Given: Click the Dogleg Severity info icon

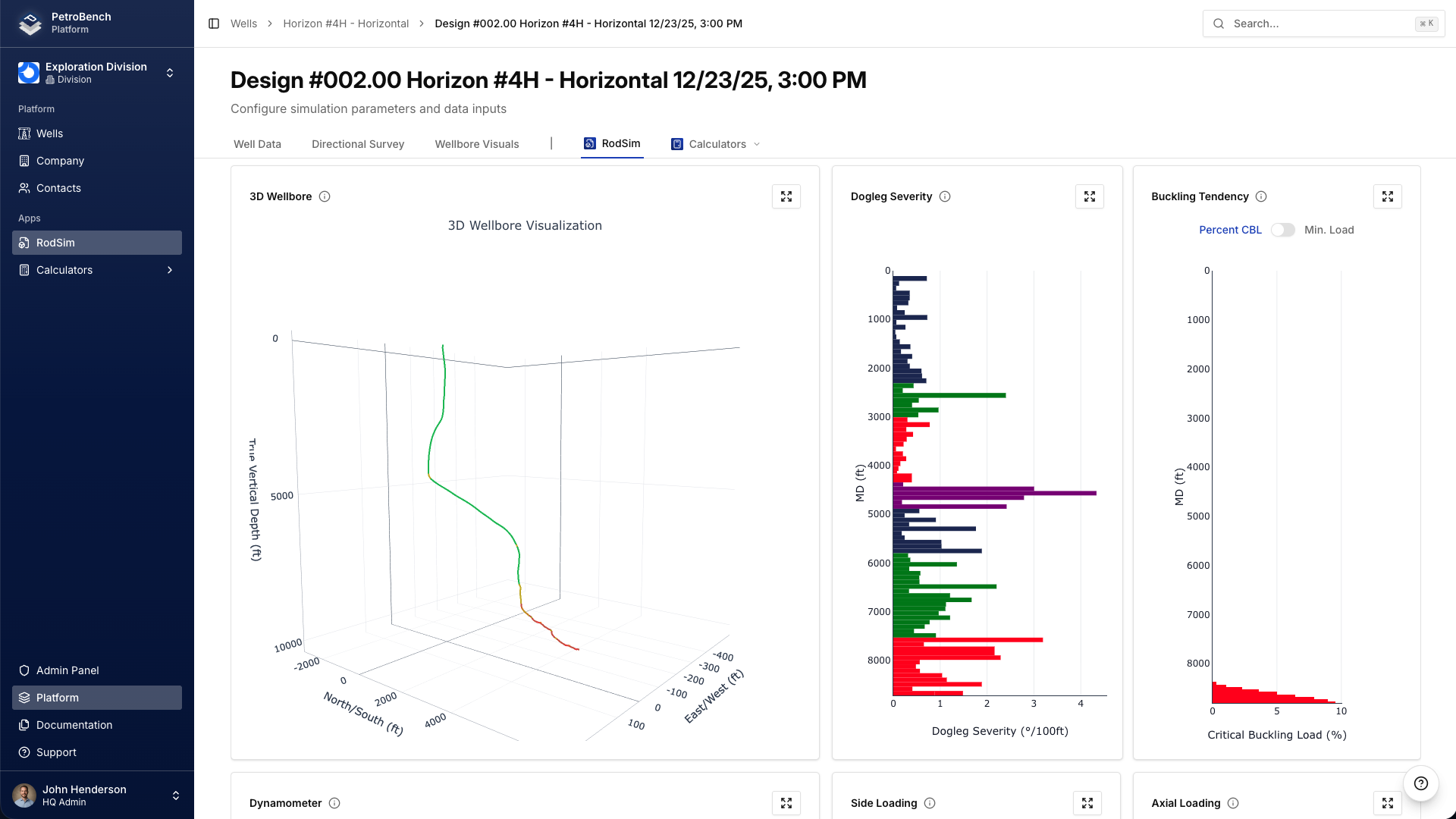Looking at the screenshot, I should [945, 196].
